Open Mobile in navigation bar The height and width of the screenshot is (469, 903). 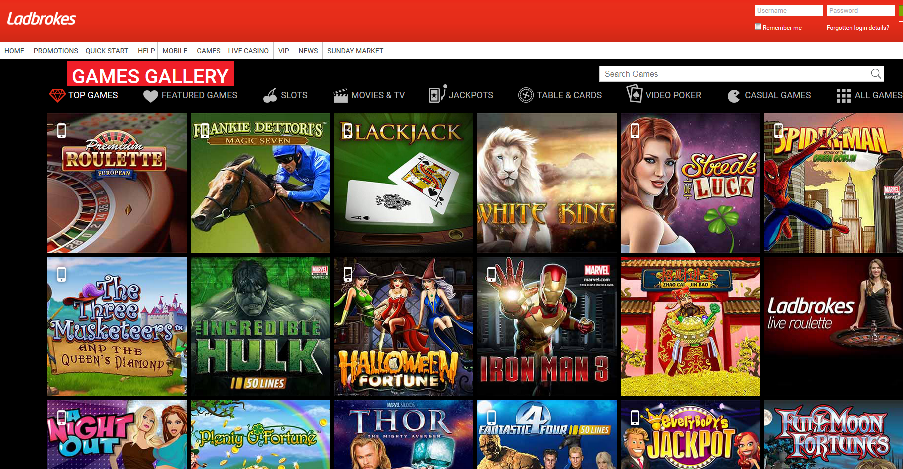point(174,51)
